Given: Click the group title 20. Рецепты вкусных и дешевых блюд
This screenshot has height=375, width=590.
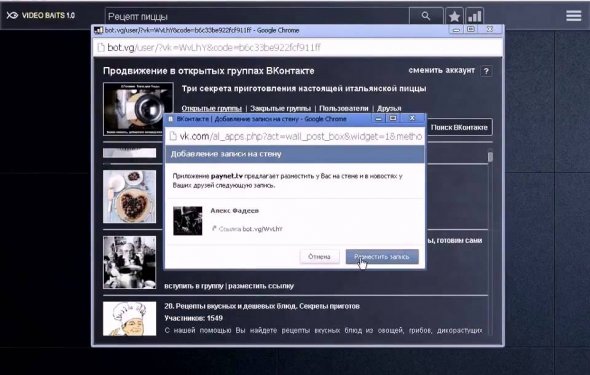Looking at the screenshot, I should coord(262,306).
